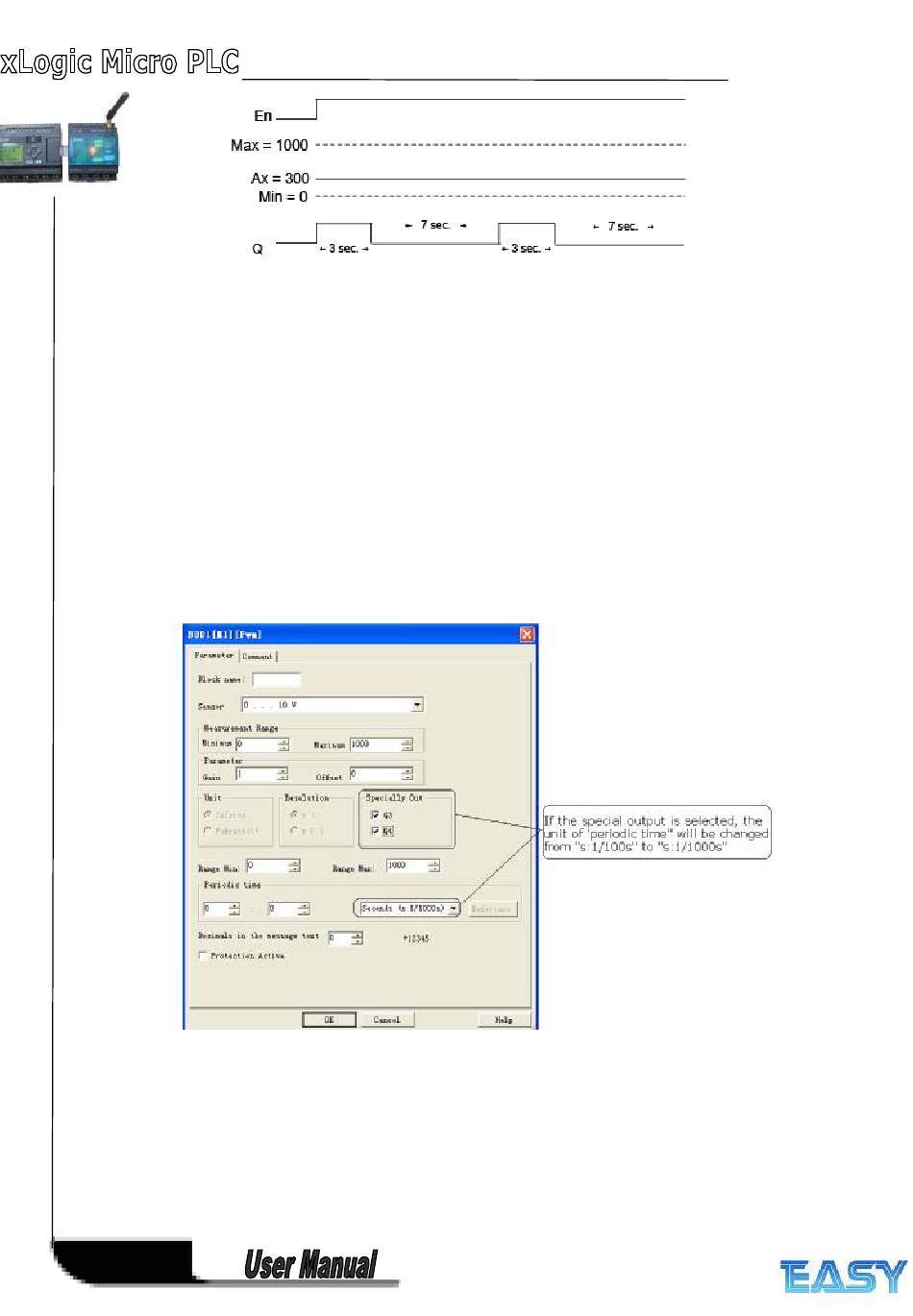
Task: Select the Fahrenheit unit radio button
Action: 208,831
